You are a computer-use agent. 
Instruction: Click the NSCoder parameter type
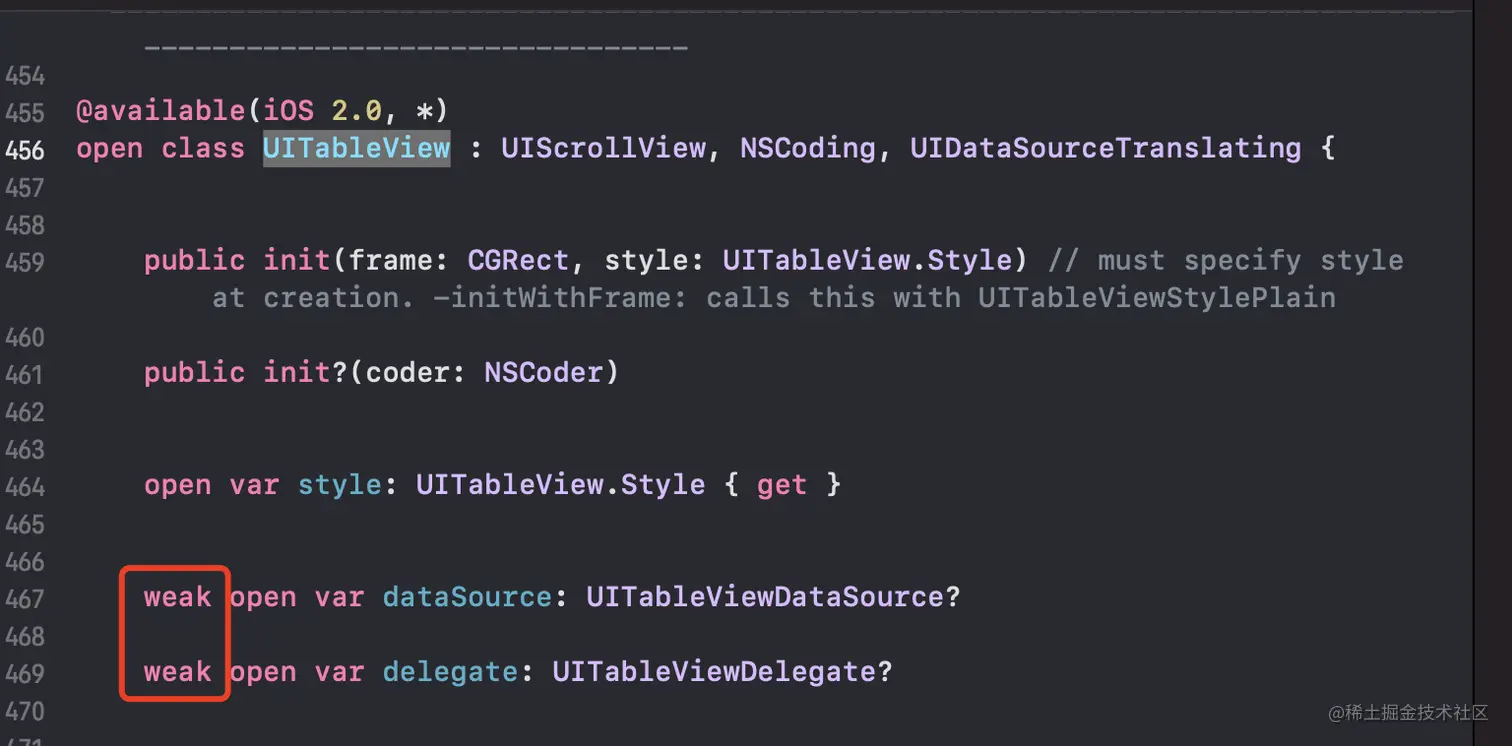(x=544, y=373)
